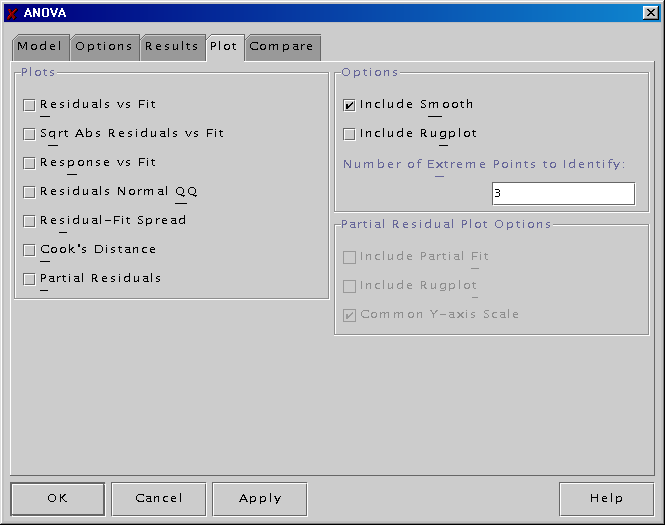
Task: Close the ANOVA dialog window
Action: (x=650, y=13)
